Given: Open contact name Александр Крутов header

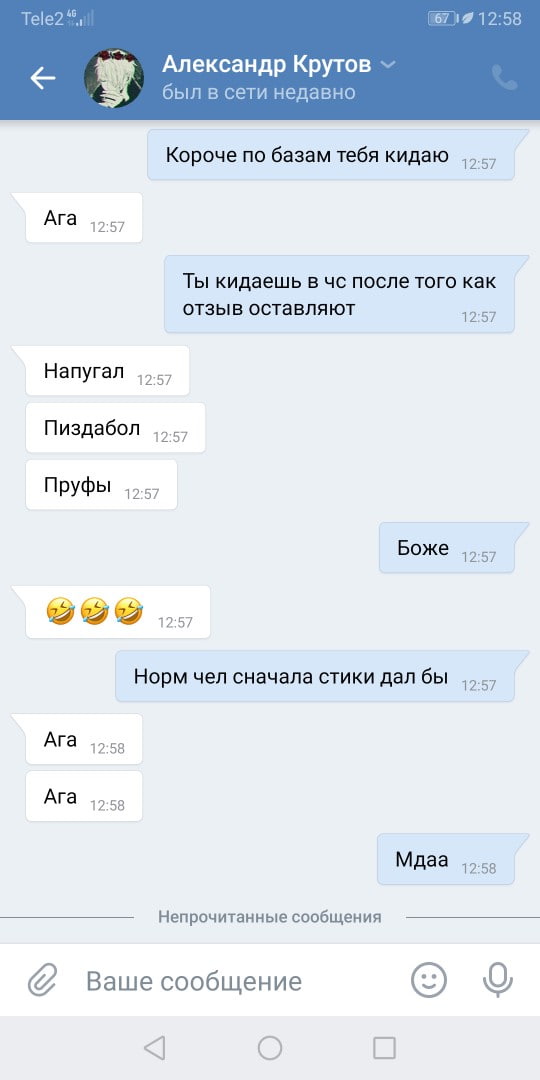Looking at the screenshot, I should coord(267,64).
